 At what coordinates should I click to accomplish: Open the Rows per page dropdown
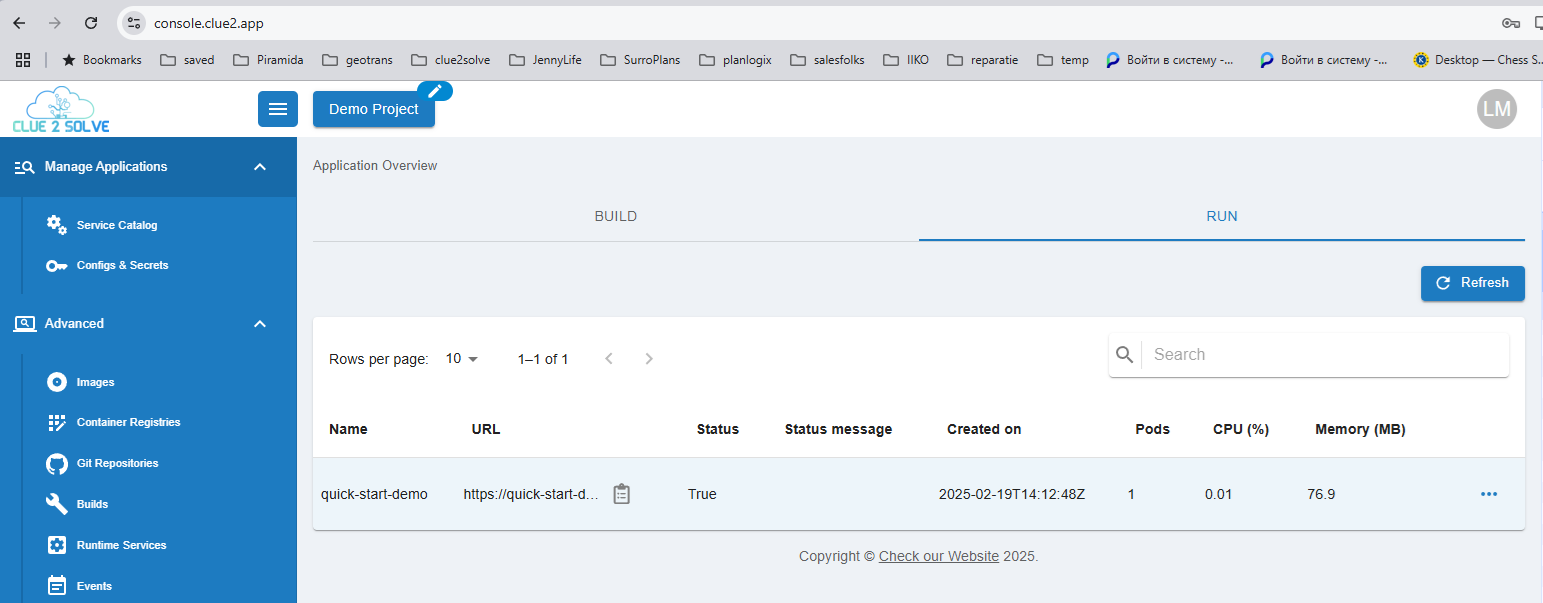(x=462, y=359)
